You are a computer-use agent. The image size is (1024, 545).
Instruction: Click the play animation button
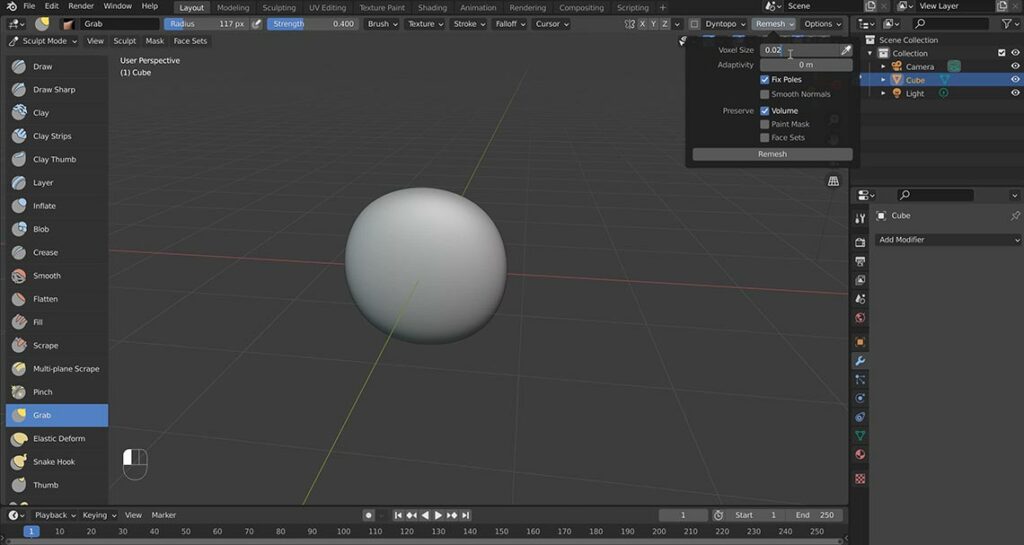click(438, 515)
